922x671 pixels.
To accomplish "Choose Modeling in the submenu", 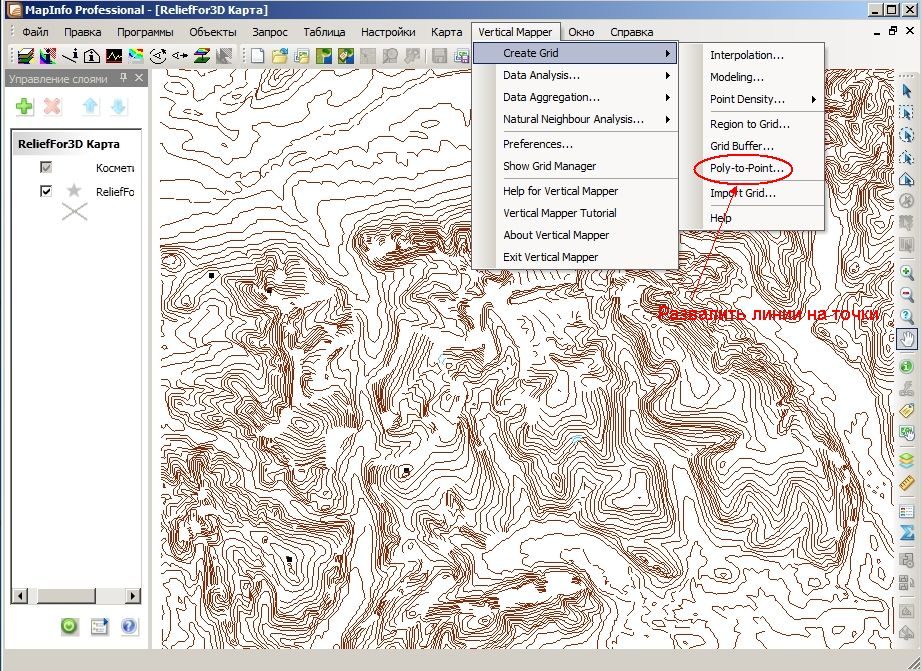I will (737, 77).
